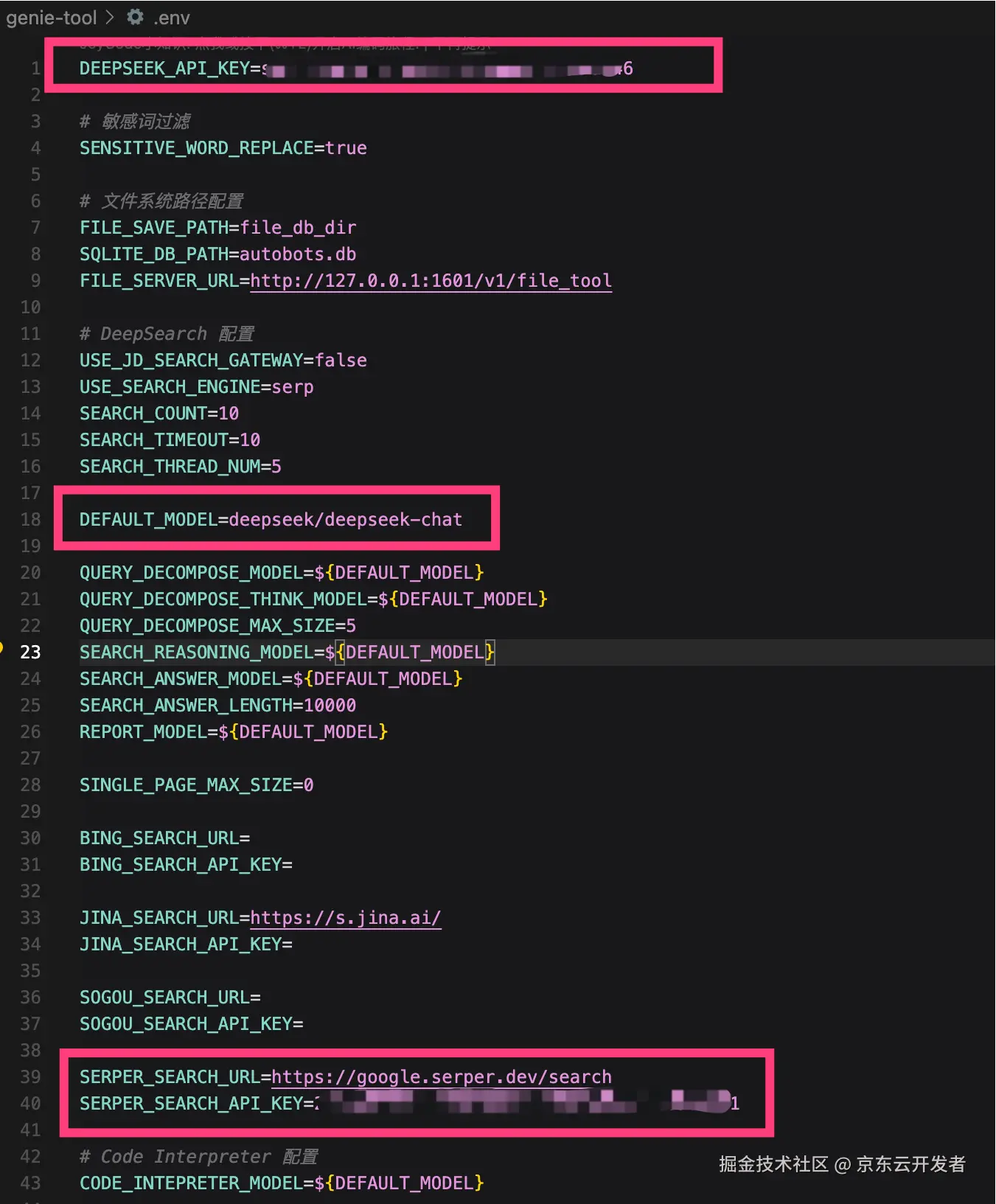Click the '# Code Interpreter 配置' comment
Viewport: 996px width, 1204px height.
point(199,1157)
